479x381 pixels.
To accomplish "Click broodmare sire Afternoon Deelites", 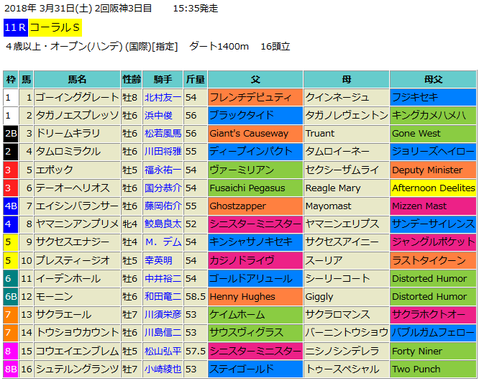I will [433, 188].
